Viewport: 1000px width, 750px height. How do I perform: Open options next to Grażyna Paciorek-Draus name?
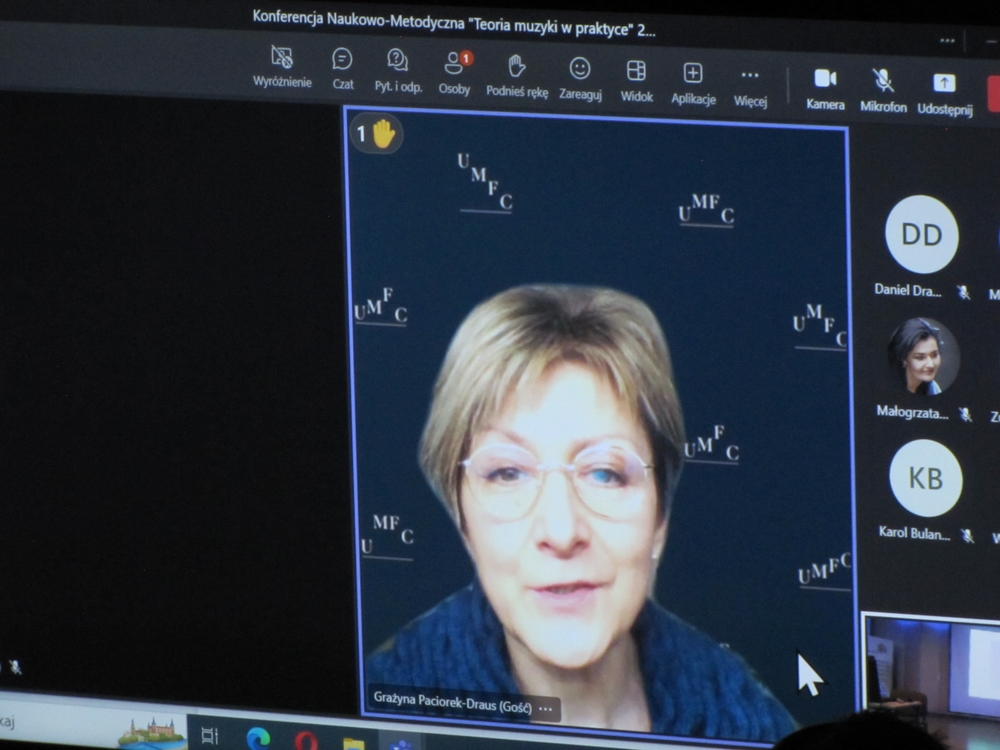pos(546,708)
